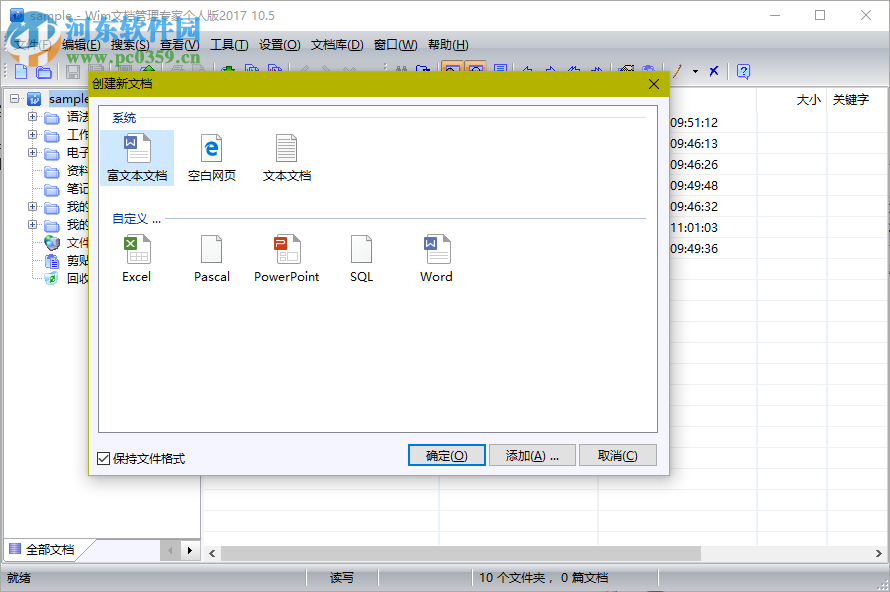Click the 添加(A) ... button
This screenshot has height=592, width=890.
(x=532, y=455)
